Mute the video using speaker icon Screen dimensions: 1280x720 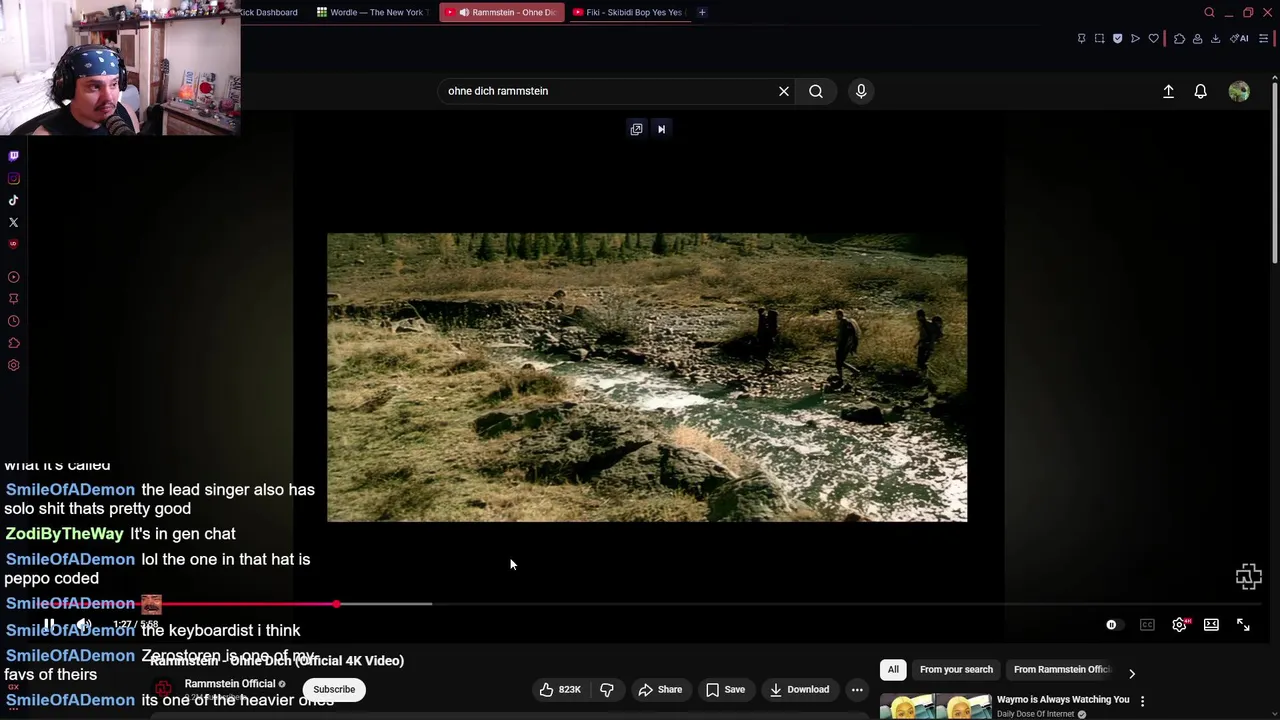tap(83, 625)
